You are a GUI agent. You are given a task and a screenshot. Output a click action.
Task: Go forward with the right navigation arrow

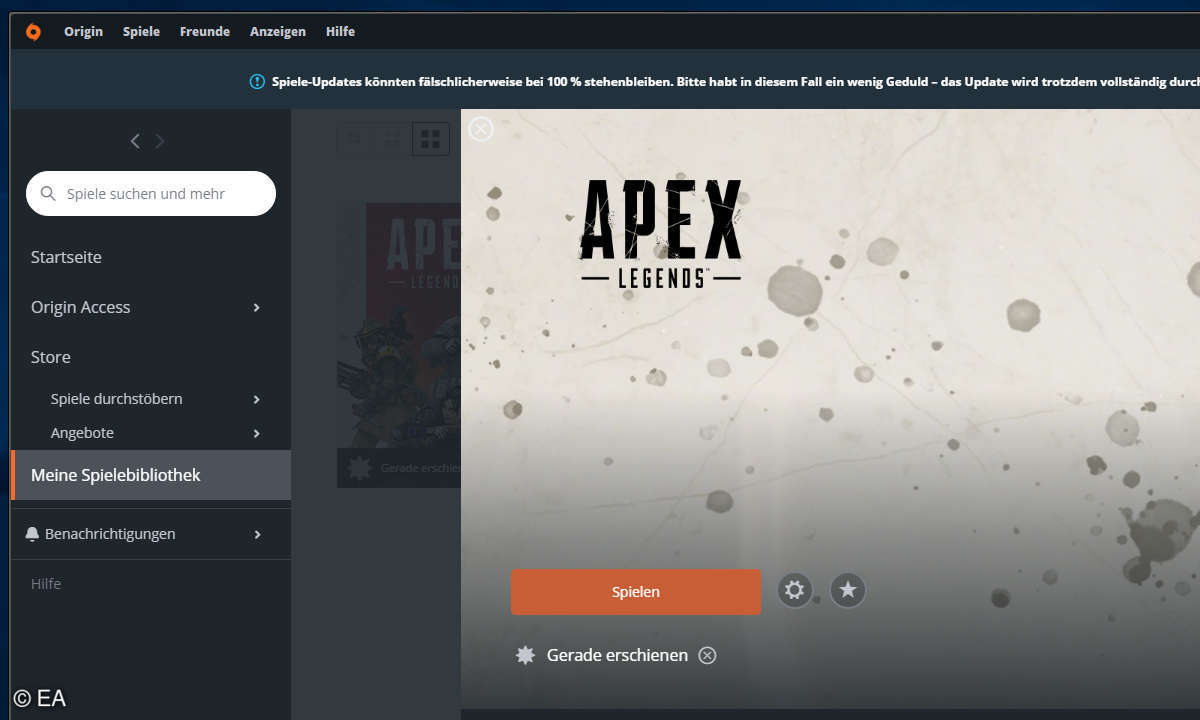click(159, 141)
